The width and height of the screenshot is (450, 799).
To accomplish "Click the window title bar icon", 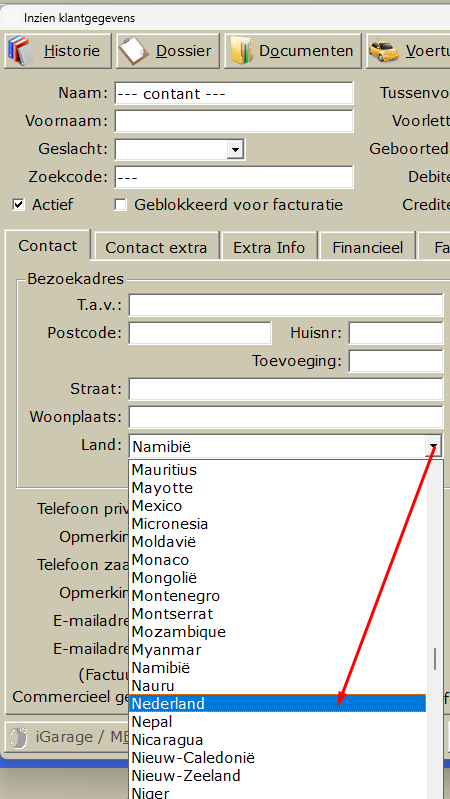I will (11, 18).
